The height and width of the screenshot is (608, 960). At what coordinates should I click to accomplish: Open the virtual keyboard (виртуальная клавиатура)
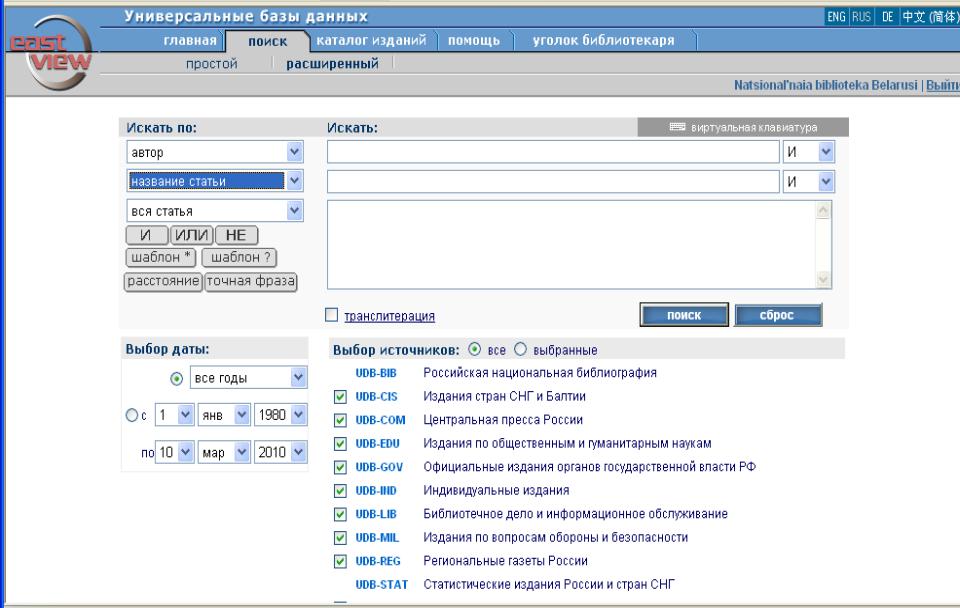743,127
